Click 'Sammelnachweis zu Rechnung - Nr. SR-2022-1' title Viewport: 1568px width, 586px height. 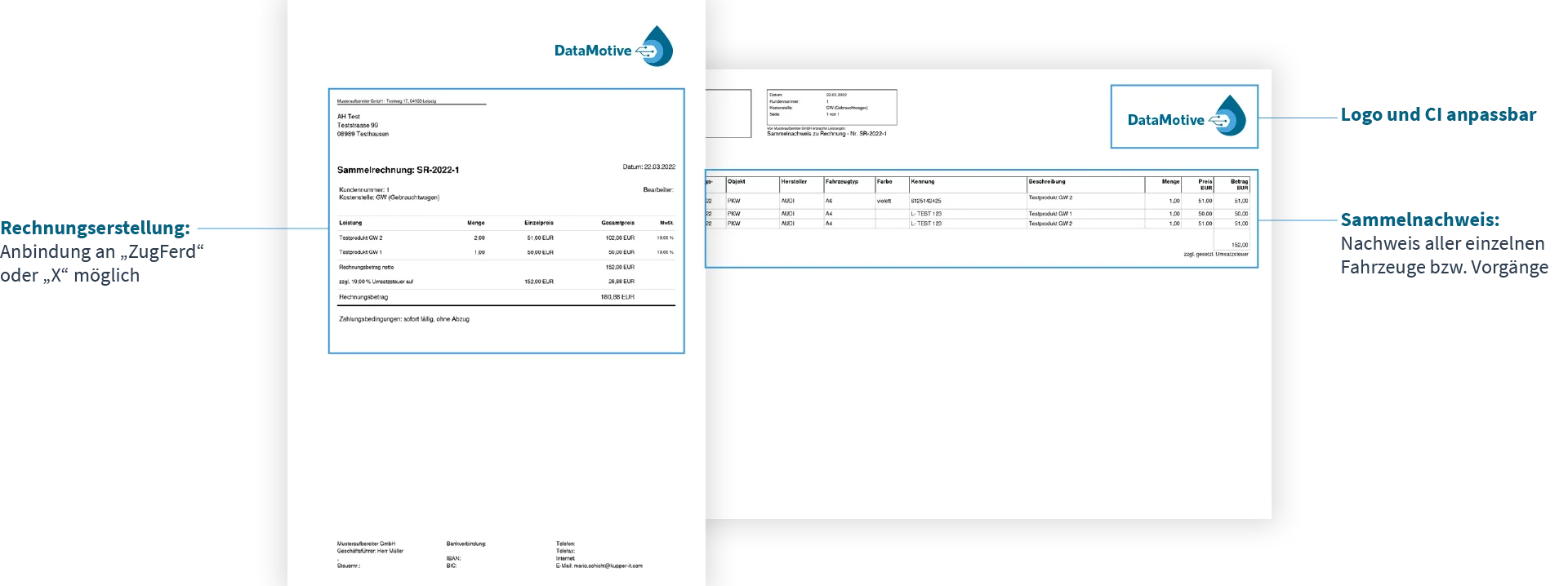click(826, 134)
